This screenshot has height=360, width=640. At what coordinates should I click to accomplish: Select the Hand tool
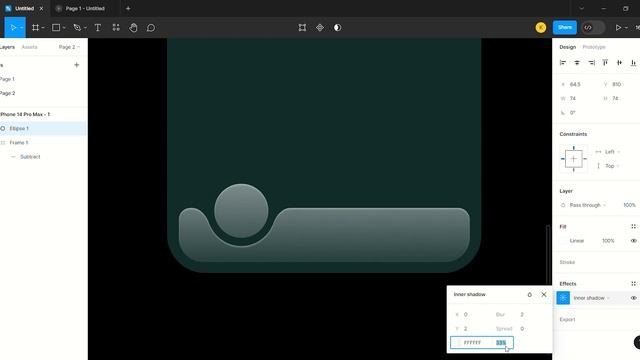133,28
